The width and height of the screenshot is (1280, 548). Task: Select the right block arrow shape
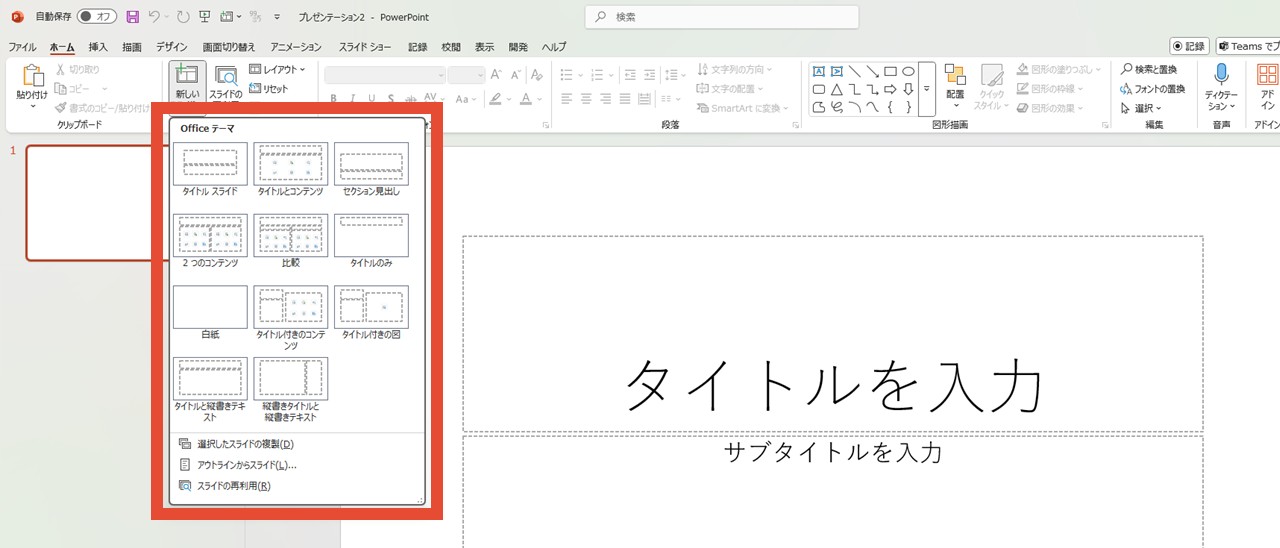click(891, 89)
